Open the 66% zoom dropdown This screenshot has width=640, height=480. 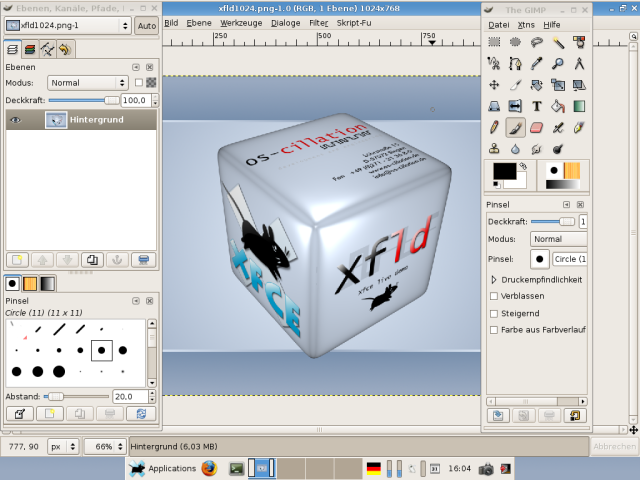(105, 447)
